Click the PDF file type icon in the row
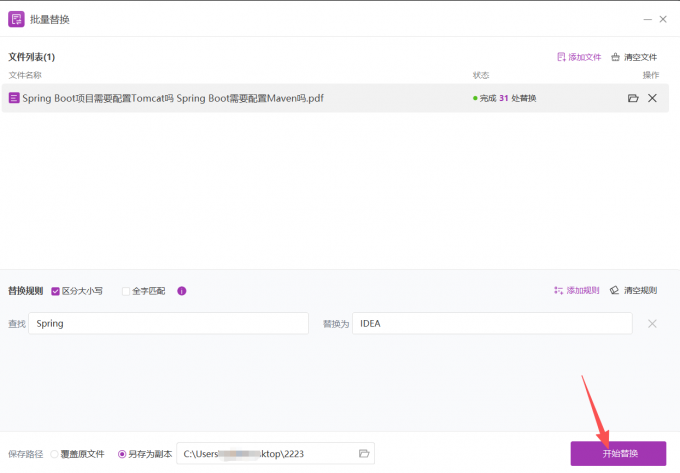 coord(14,98)
